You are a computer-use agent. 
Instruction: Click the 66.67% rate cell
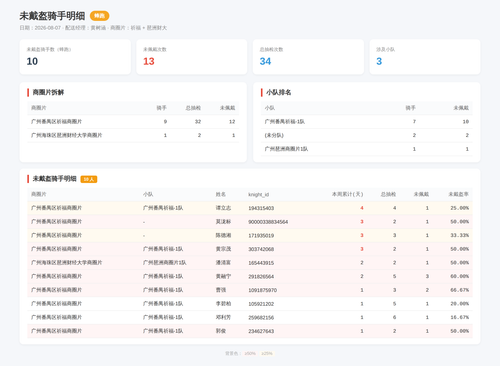pos(460,290)
